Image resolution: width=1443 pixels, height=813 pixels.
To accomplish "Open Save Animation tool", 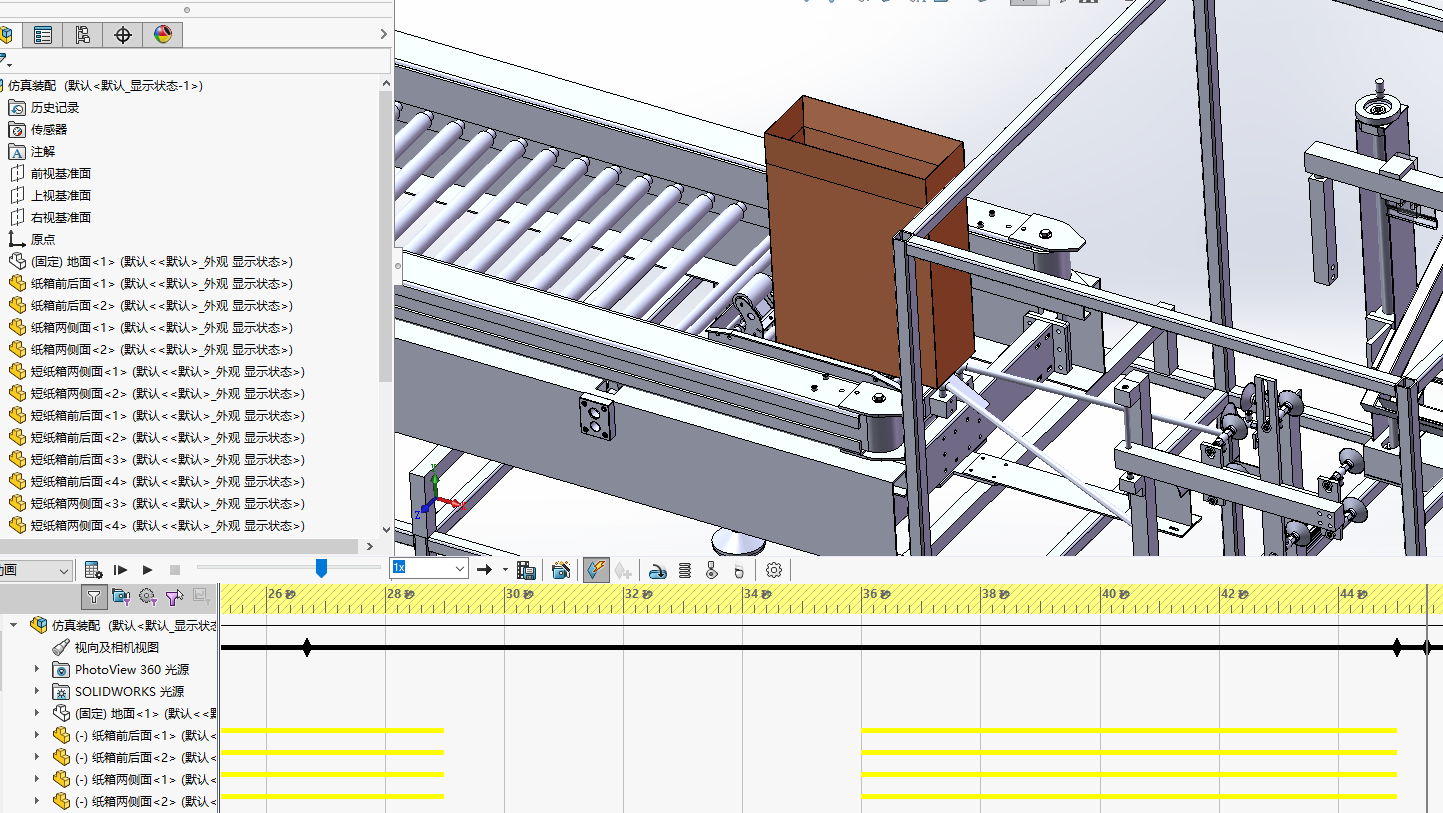I will point(527,570).
